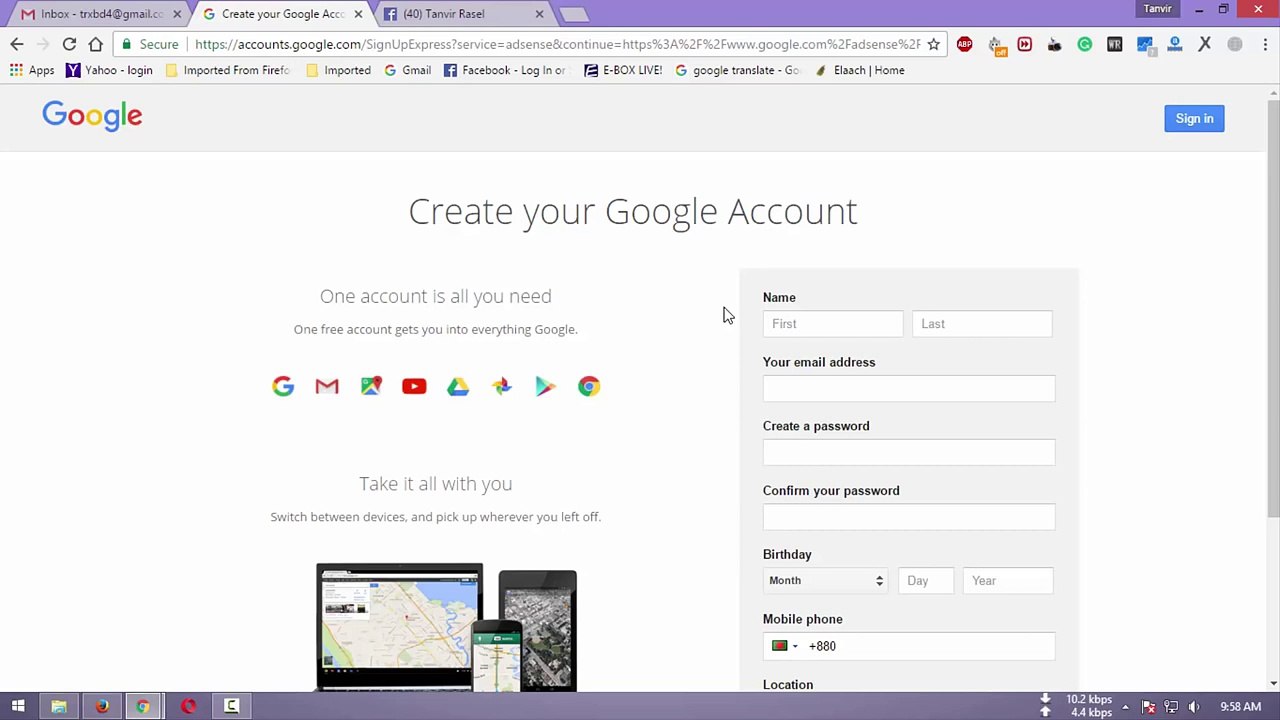1280x720 pixels.
Task: Reload the current page
Action: [x=69, y=44]
